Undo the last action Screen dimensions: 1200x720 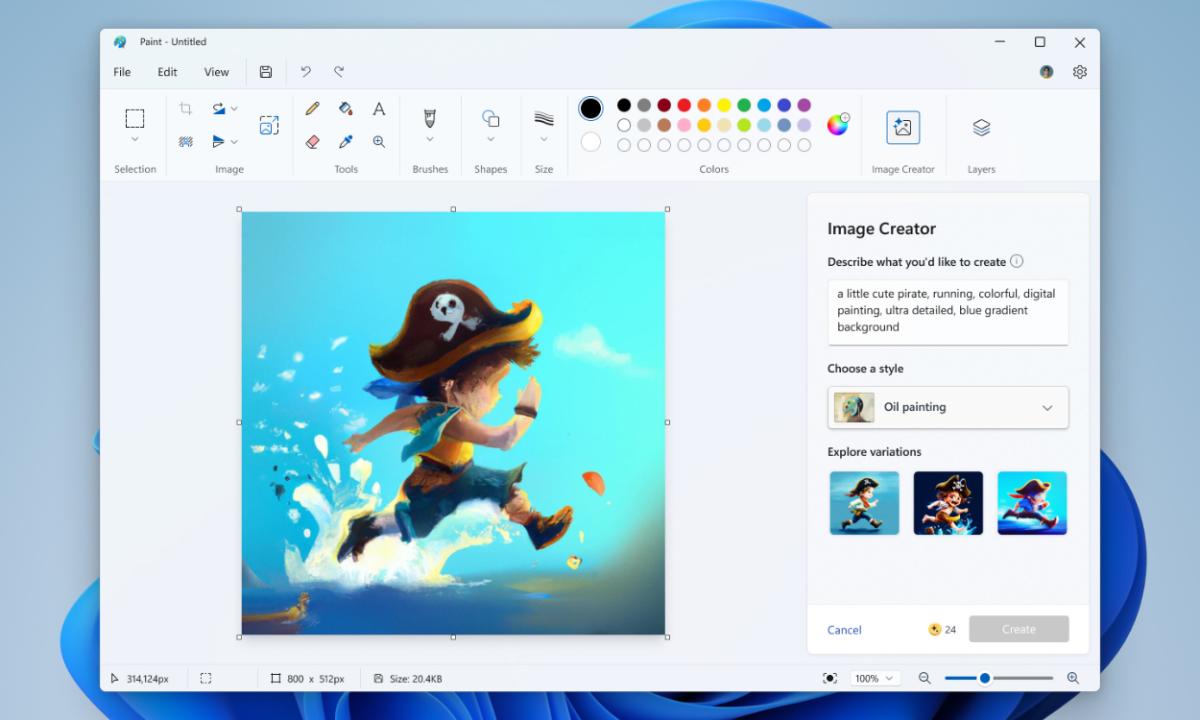point(306,71)
